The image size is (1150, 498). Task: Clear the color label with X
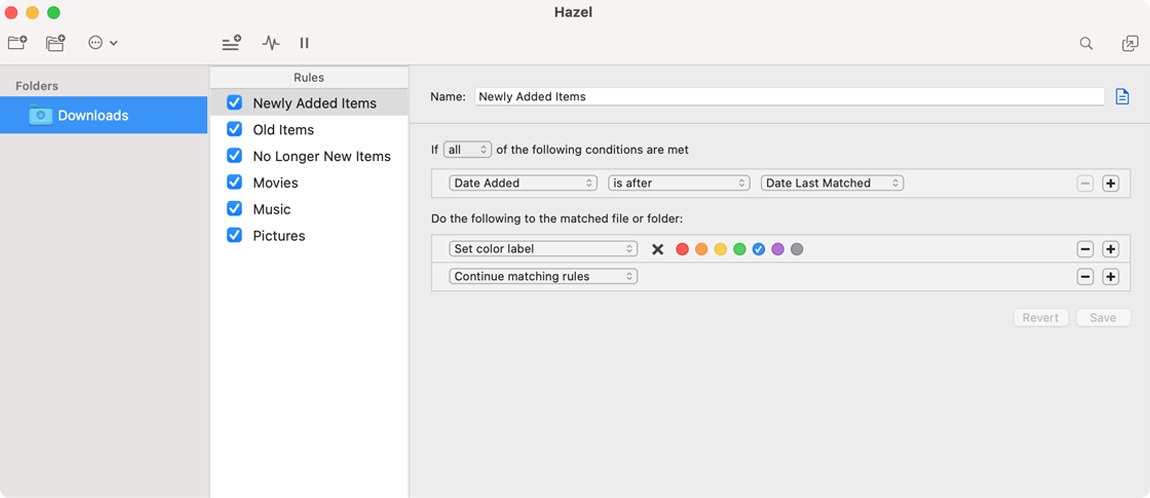coord(658,249)
